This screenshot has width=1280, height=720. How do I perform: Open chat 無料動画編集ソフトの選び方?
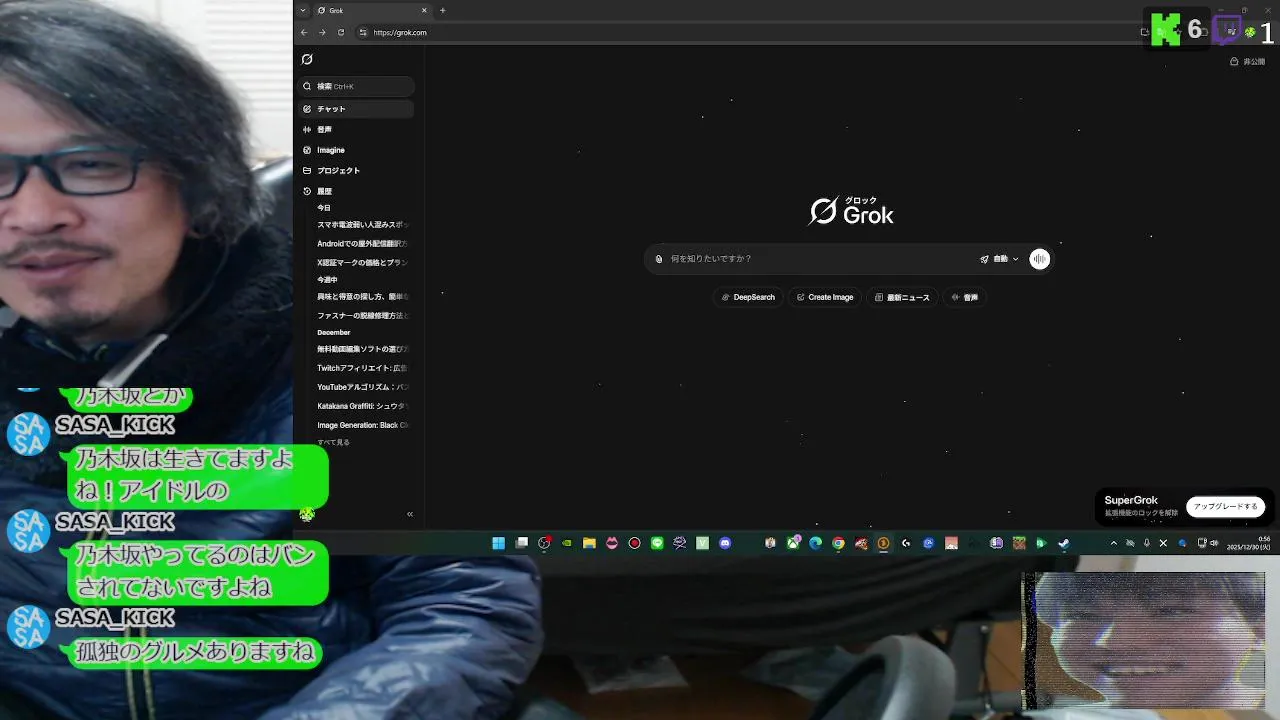[x=362, y=349]
